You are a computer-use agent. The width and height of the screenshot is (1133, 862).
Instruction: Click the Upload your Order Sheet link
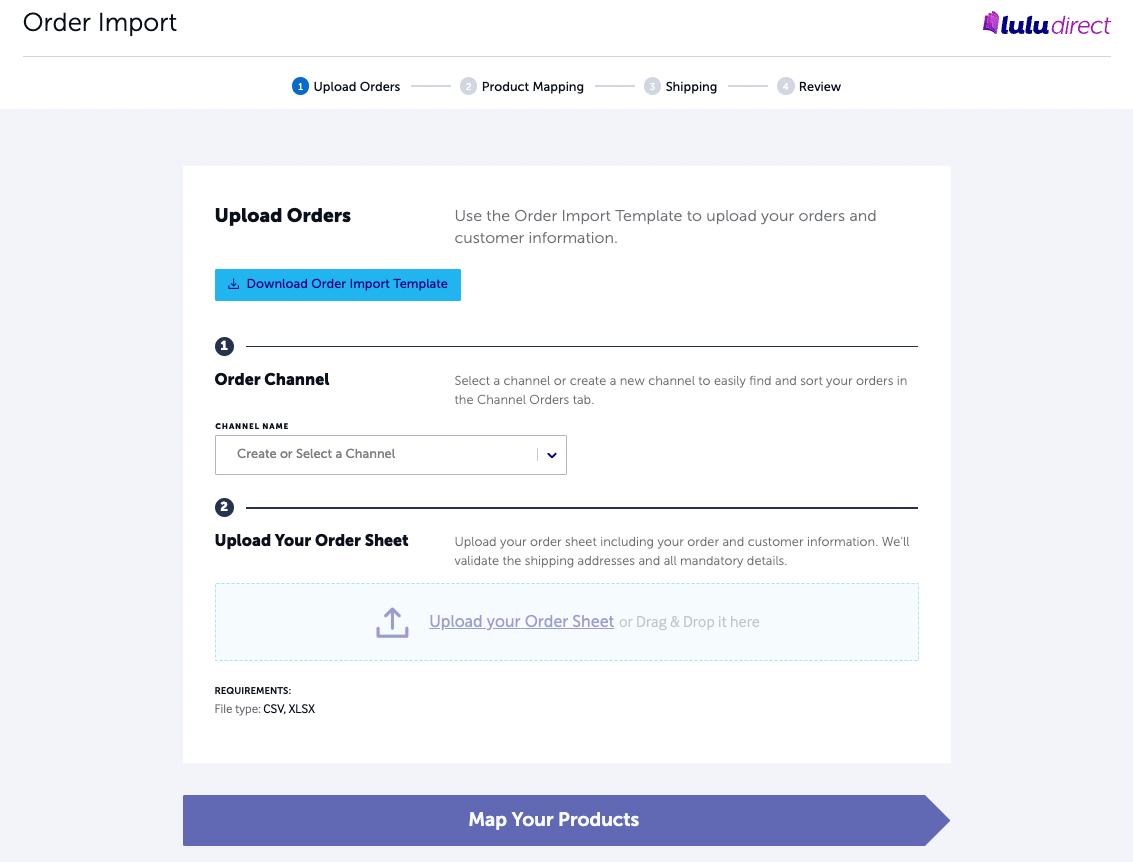click(521, 621)
